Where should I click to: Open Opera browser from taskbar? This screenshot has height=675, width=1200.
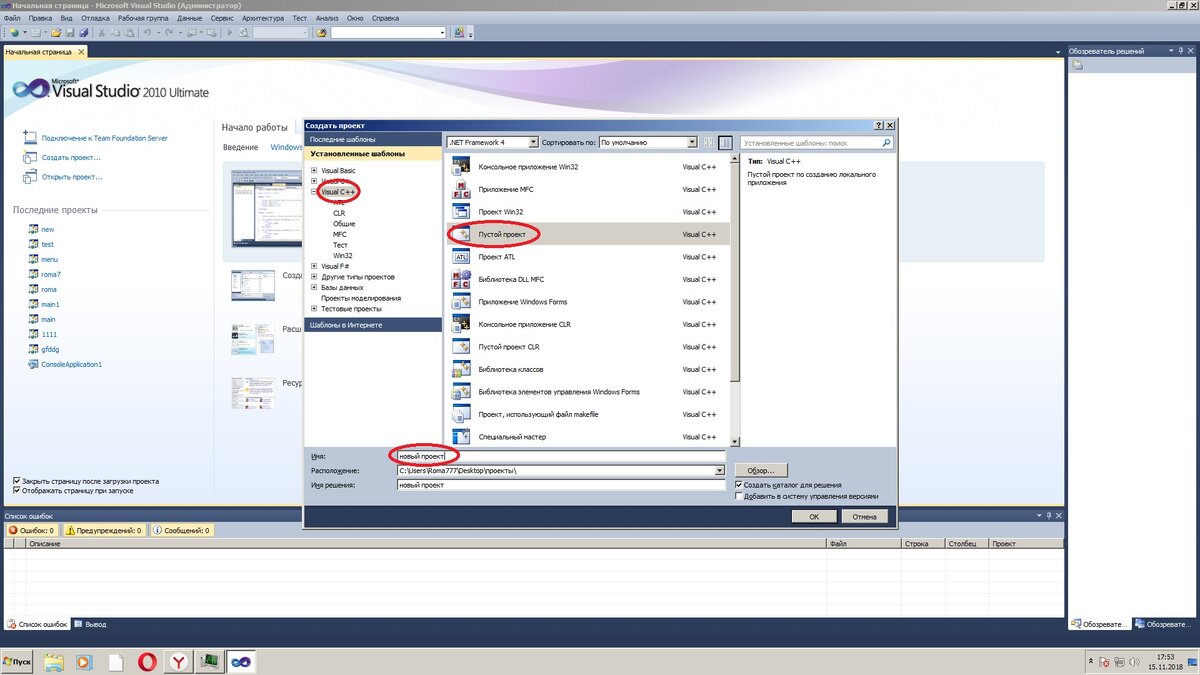pos(147,661)
